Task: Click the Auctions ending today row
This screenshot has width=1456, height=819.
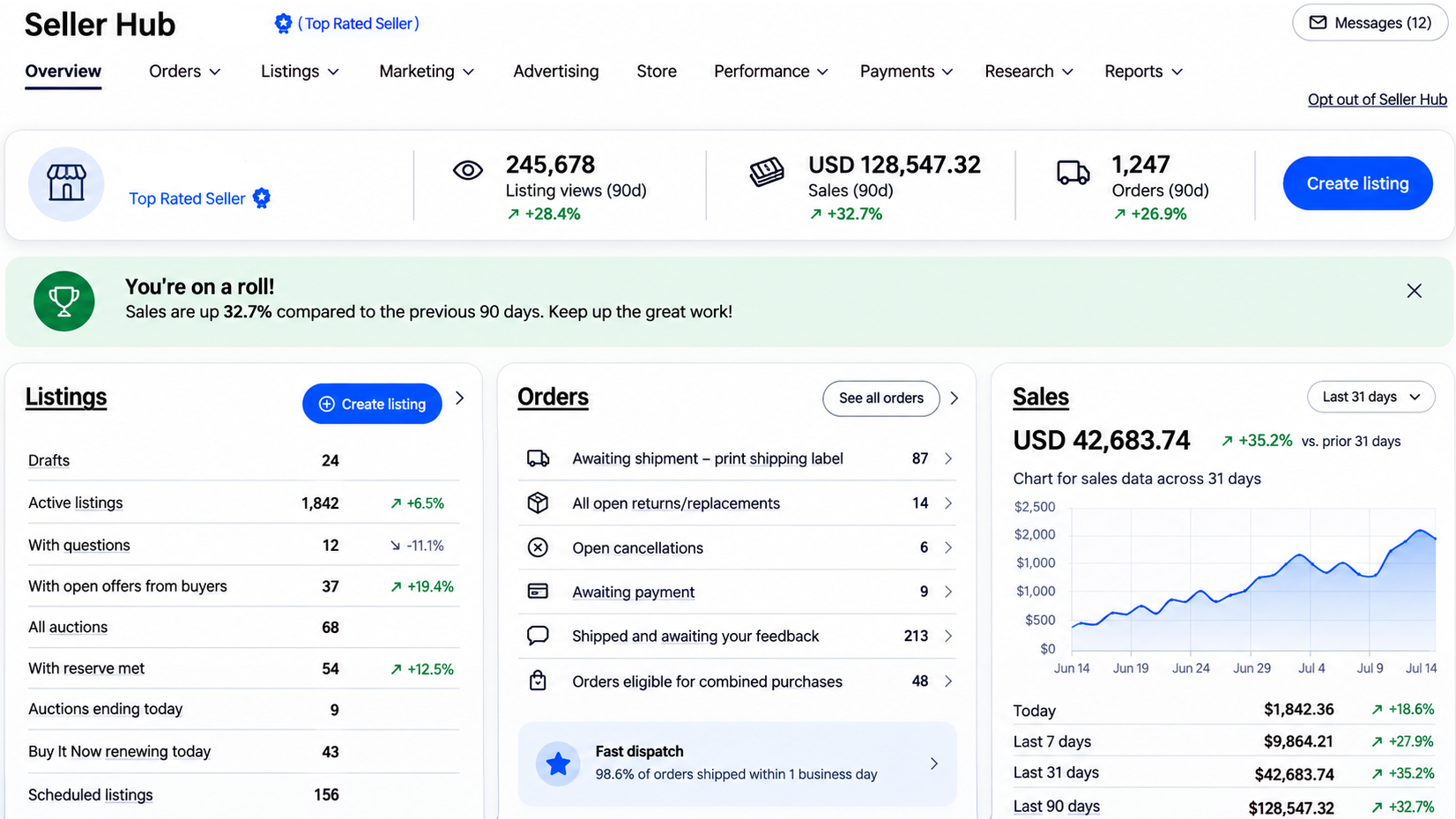Action: (x=243, y=709)
